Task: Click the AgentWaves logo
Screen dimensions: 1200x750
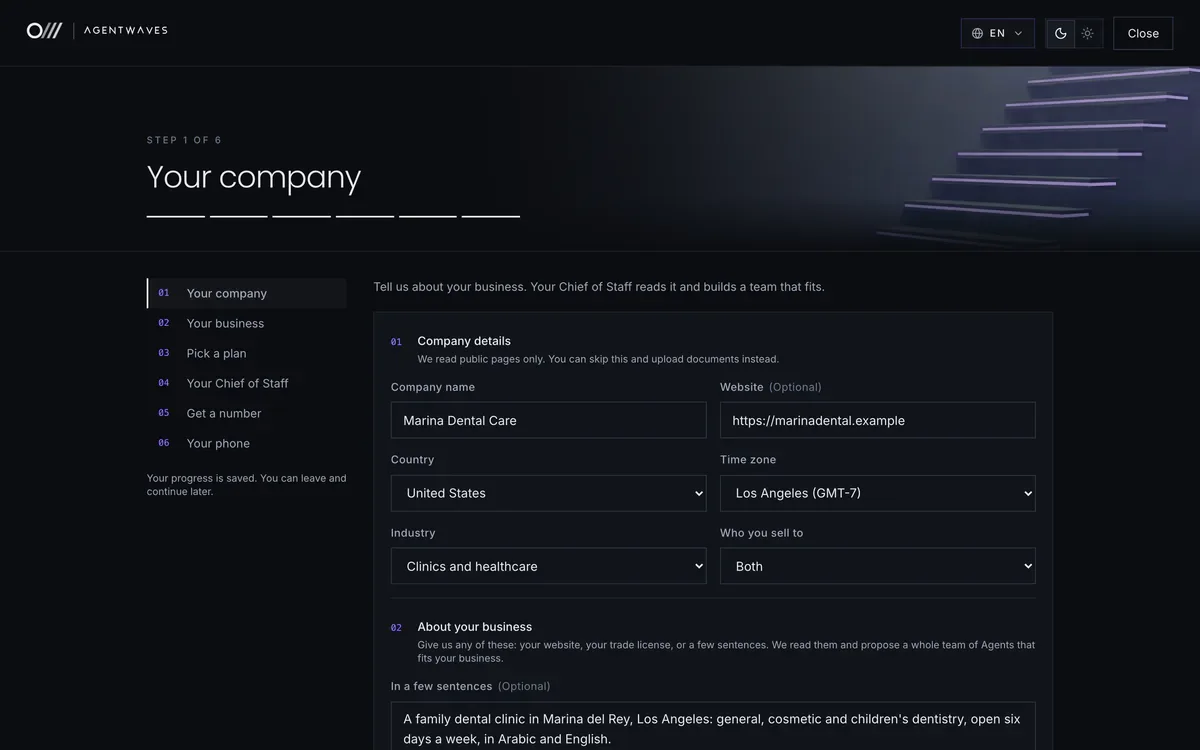Action: pos(97,31)
